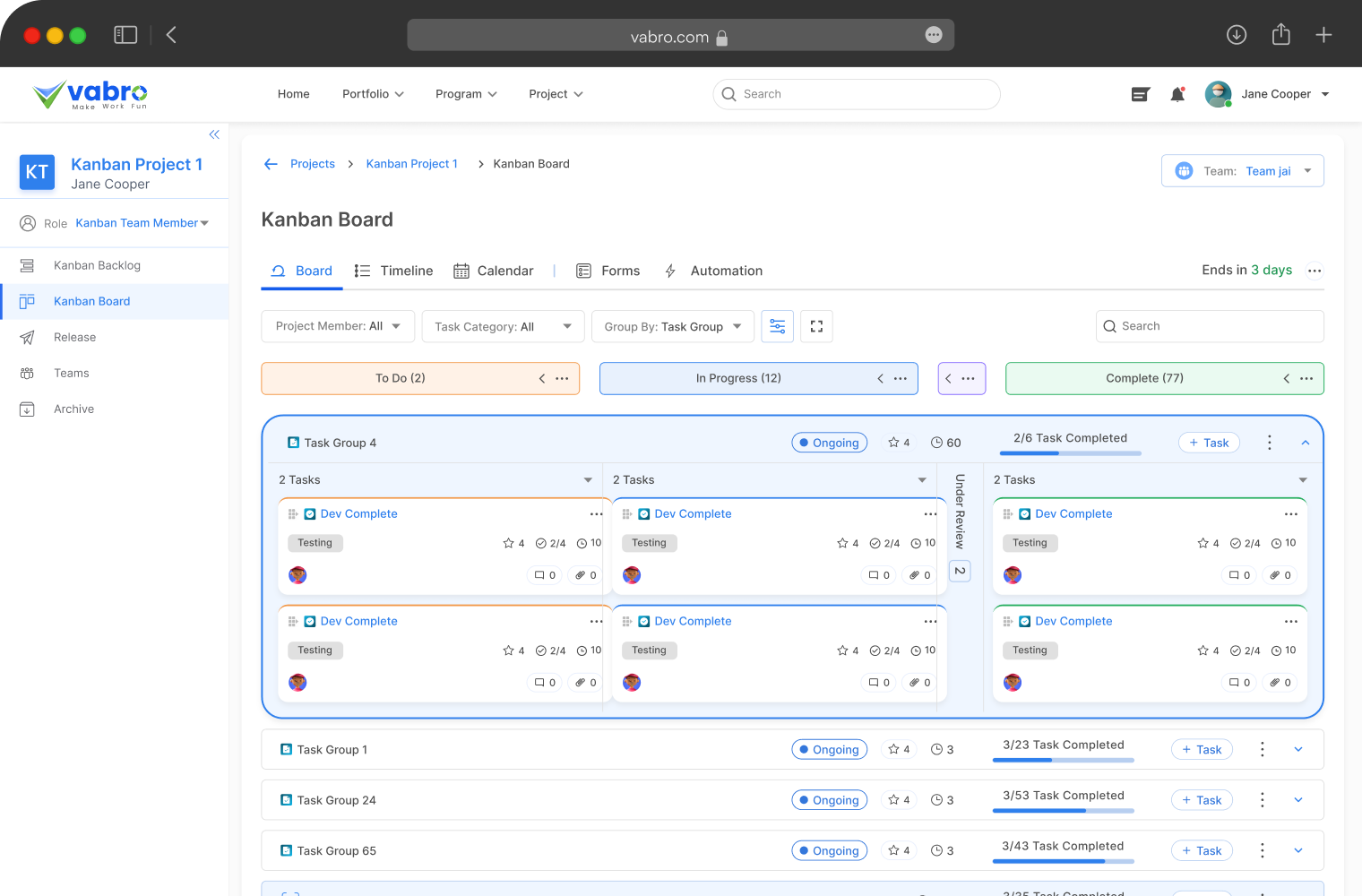
Task: Add a task to Task Group 1
Action: [1202, 750]
